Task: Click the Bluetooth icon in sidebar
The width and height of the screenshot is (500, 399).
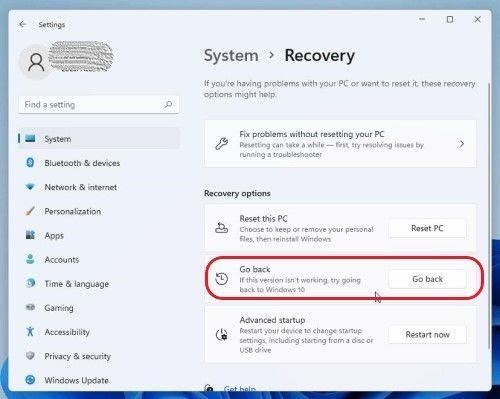Action: [x=30, y=163]
